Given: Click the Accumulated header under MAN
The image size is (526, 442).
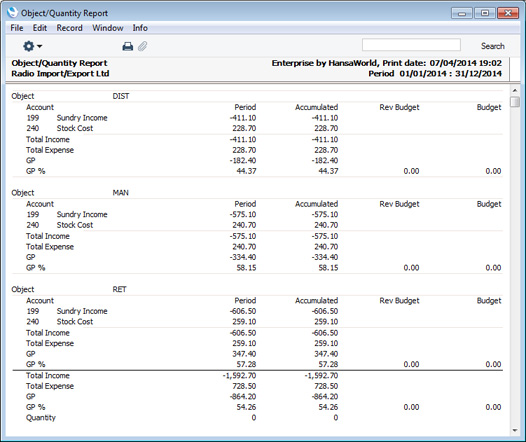Looking at the screenshot, I should (x=316, y=204).
